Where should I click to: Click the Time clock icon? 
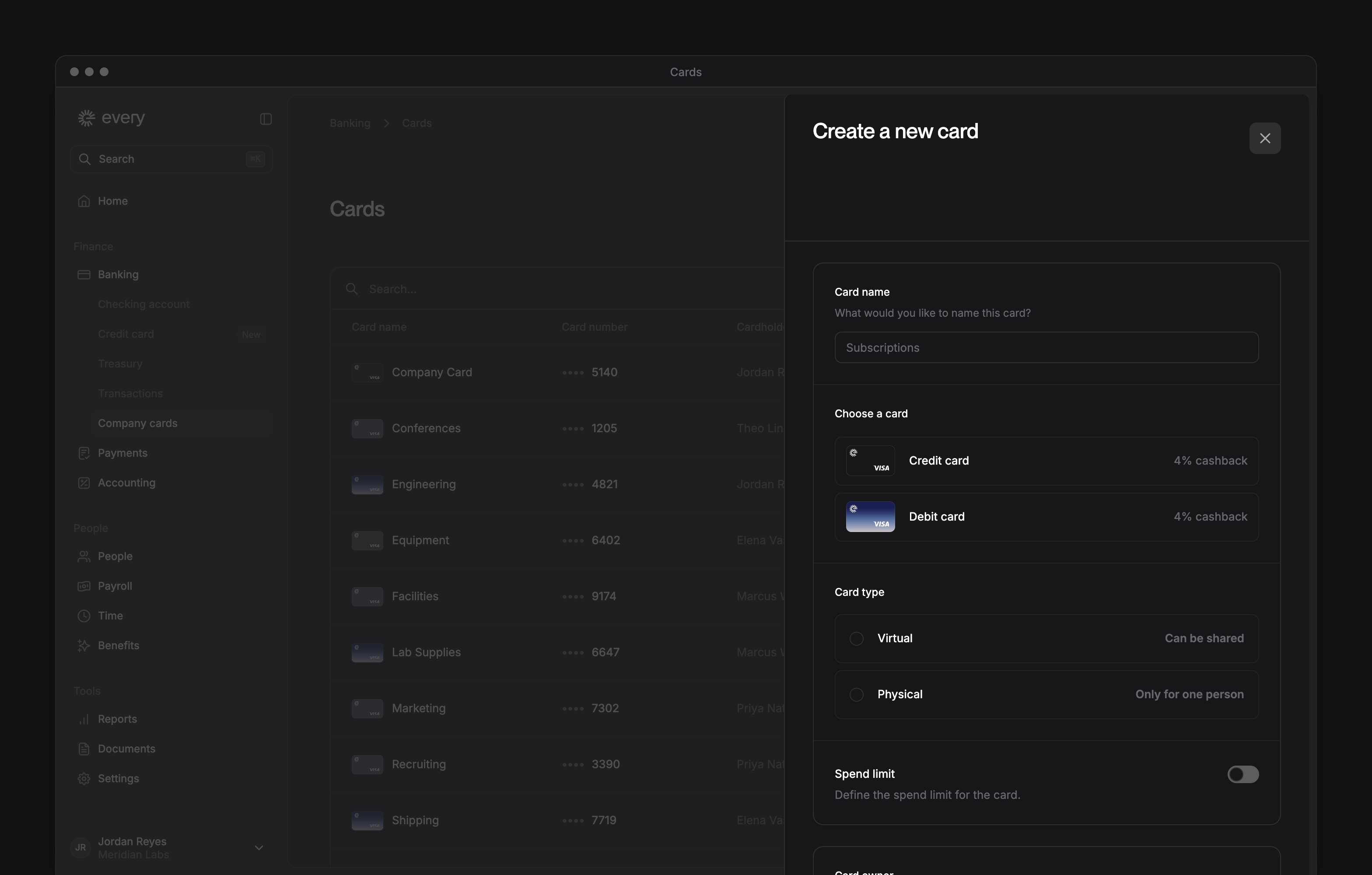click(84, 616)
